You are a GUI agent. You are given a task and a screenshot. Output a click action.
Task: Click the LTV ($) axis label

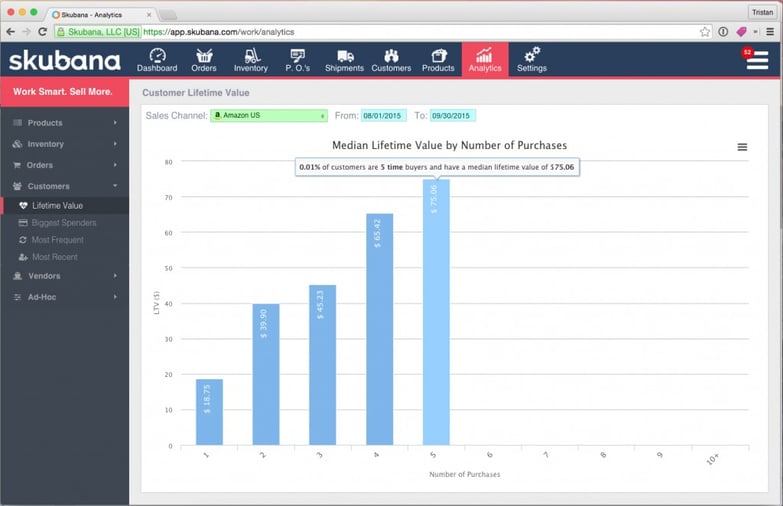pos(156,303)
